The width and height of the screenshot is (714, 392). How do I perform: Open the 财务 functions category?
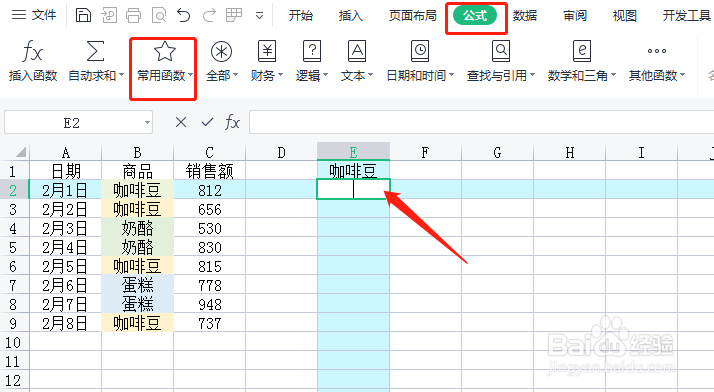267,61
